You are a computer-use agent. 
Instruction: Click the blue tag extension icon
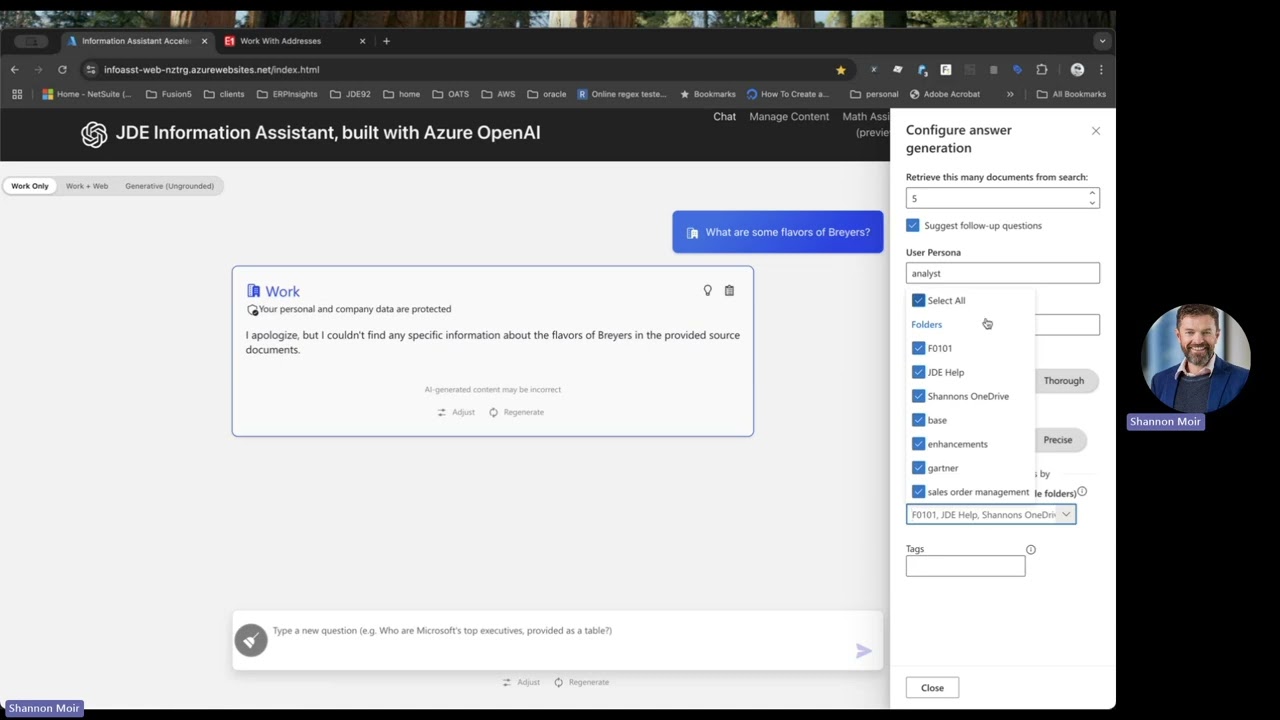tap(1018, 70)
